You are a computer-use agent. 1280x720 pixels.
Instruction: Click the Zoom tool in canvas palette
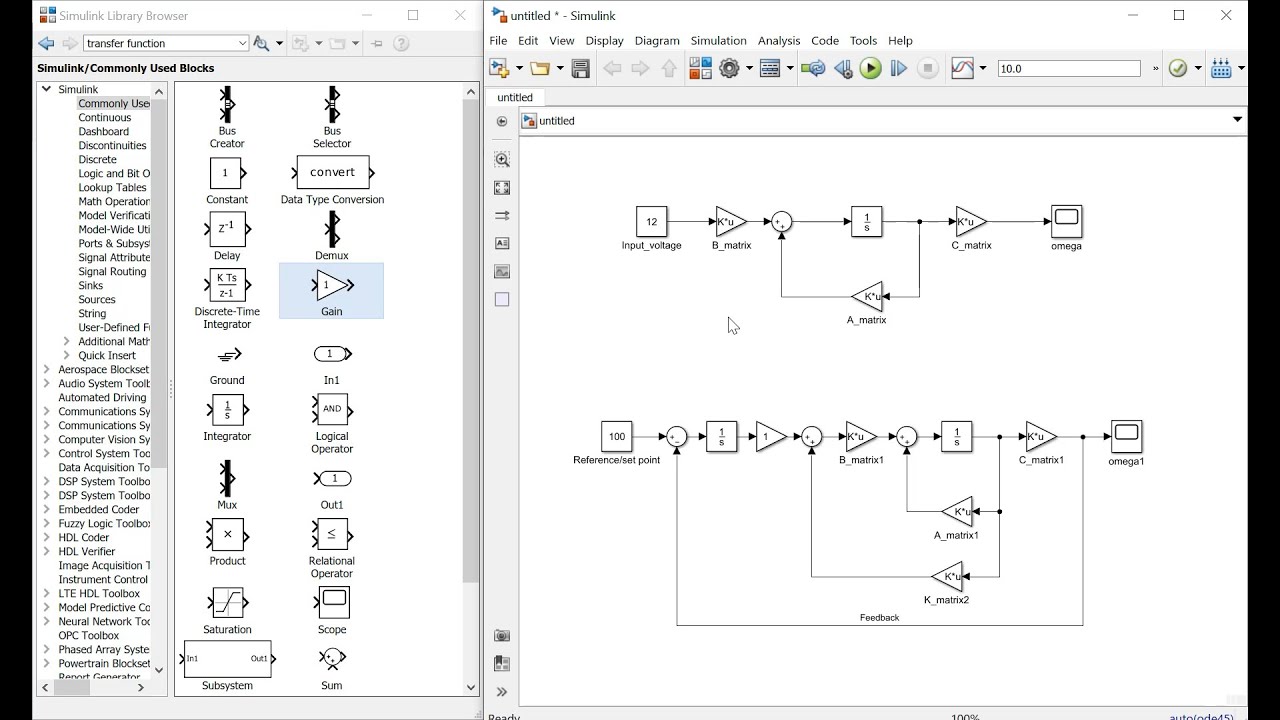[502, 159]
